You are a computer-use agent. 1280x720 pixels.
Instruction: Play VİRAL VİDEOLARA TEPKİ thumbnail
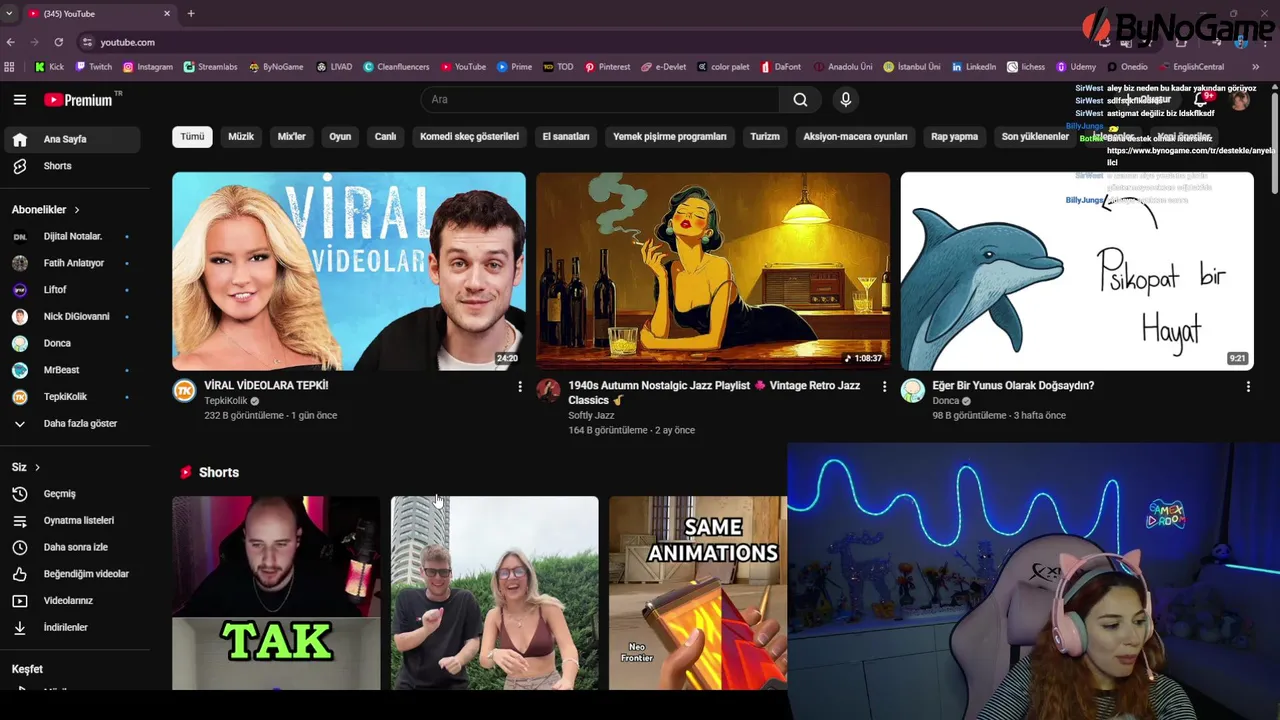[x=348, y=271]
